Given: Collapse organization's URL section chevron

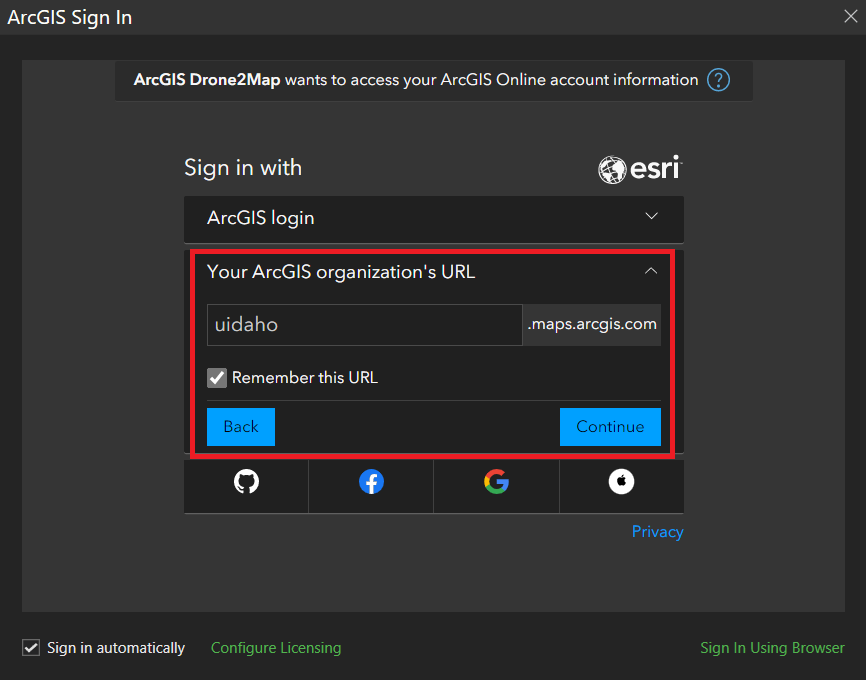Looking at the screenshot, I should (x=651, y=271).
